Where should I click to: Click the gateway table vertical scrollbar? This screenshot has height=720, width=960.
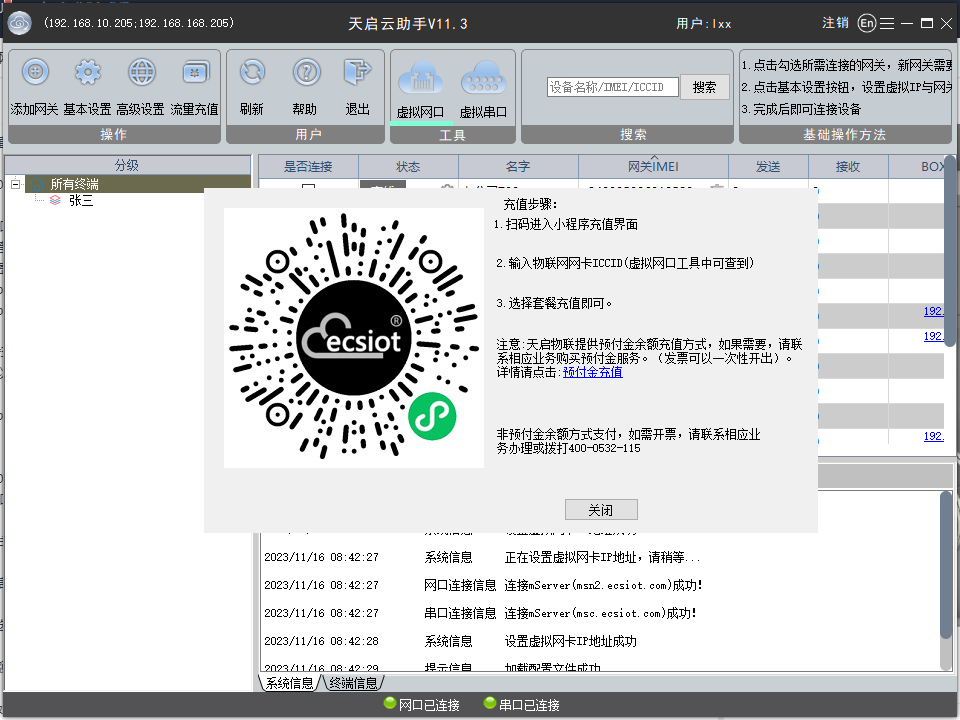tap(950, 251)
